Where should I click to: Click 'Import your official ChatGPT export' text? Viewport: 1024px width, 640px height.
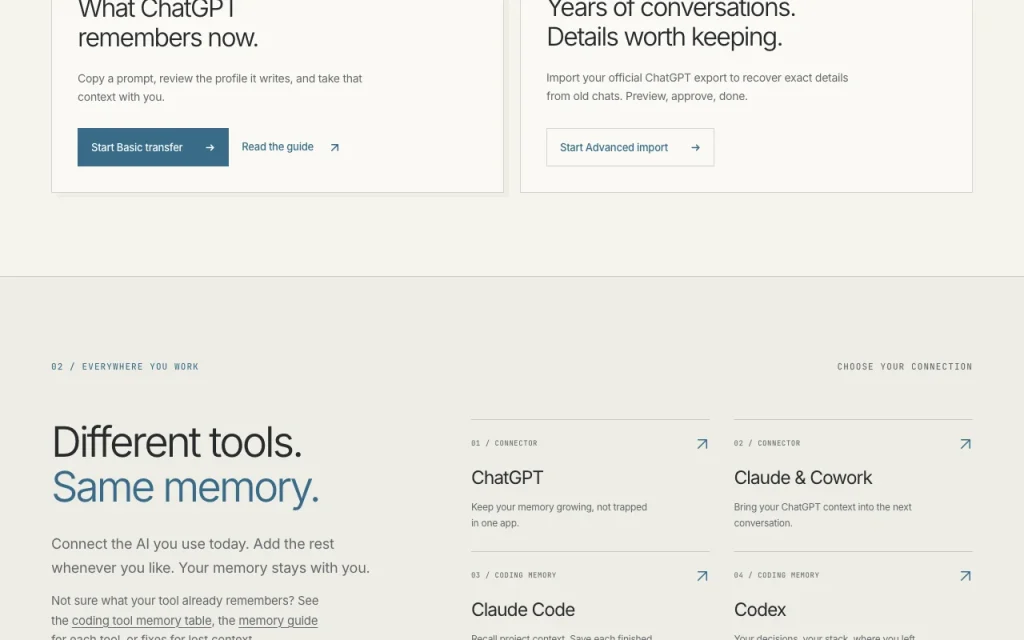coord(697,87)
